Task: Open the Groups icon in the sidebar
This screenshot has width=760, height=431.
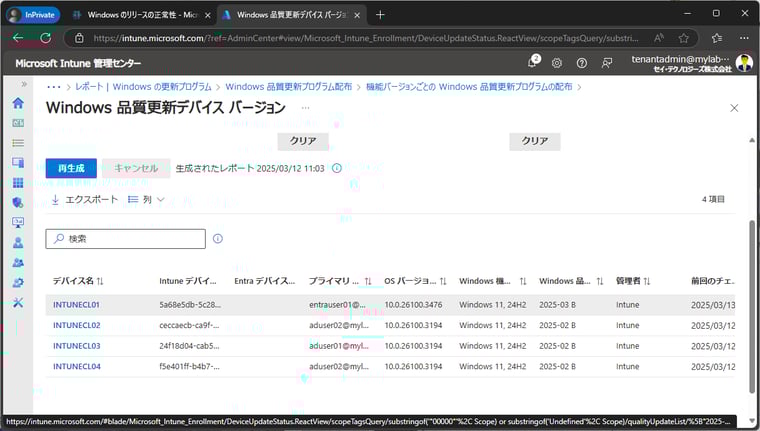Action: (x=18, y=262)
